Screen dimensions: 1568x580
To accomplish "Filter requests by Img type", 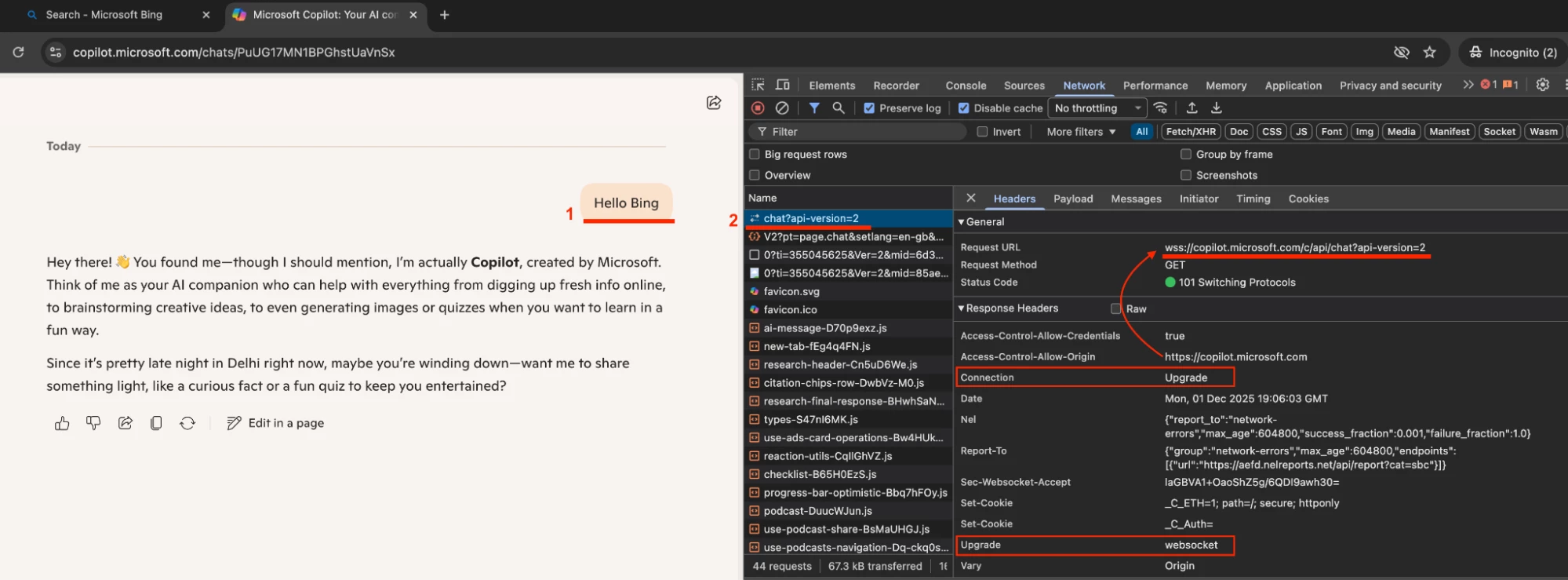I will (1364, 132).
